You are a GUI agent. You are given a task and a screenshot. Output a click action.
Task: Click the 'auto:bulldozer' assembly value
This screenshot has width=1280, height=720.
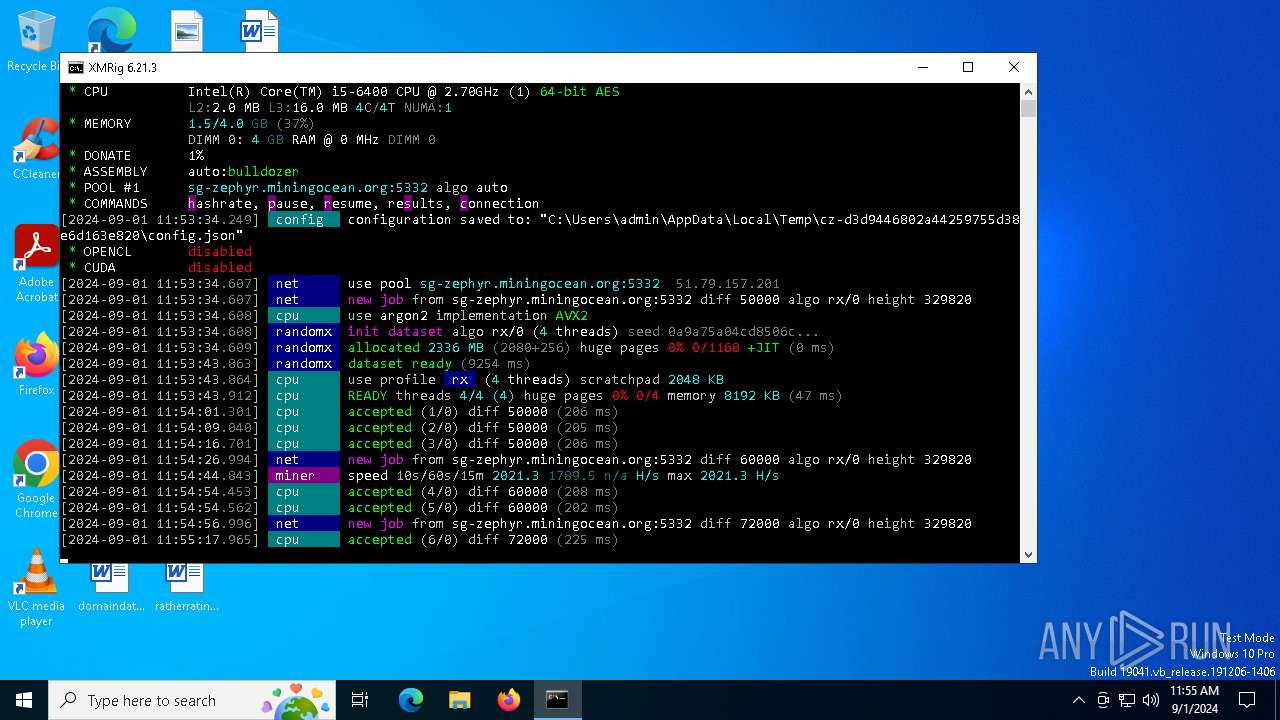tap(243, 171)
